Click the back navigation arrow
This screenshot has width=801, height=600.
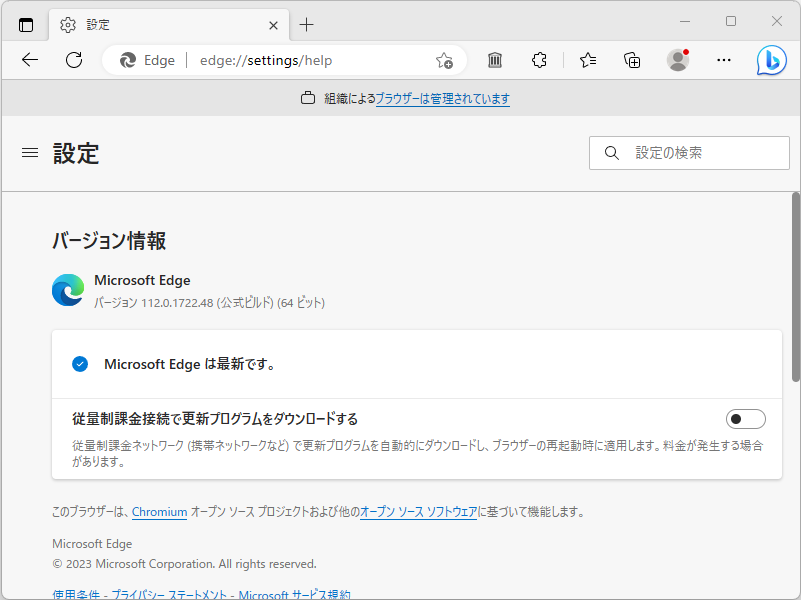[x=29, y=60]
